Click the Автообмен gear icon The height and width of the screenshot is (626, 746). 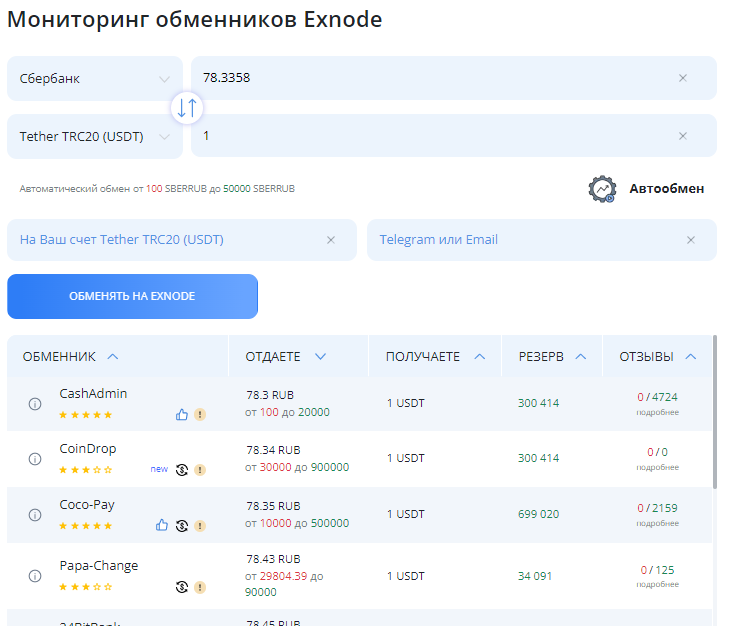602,189
